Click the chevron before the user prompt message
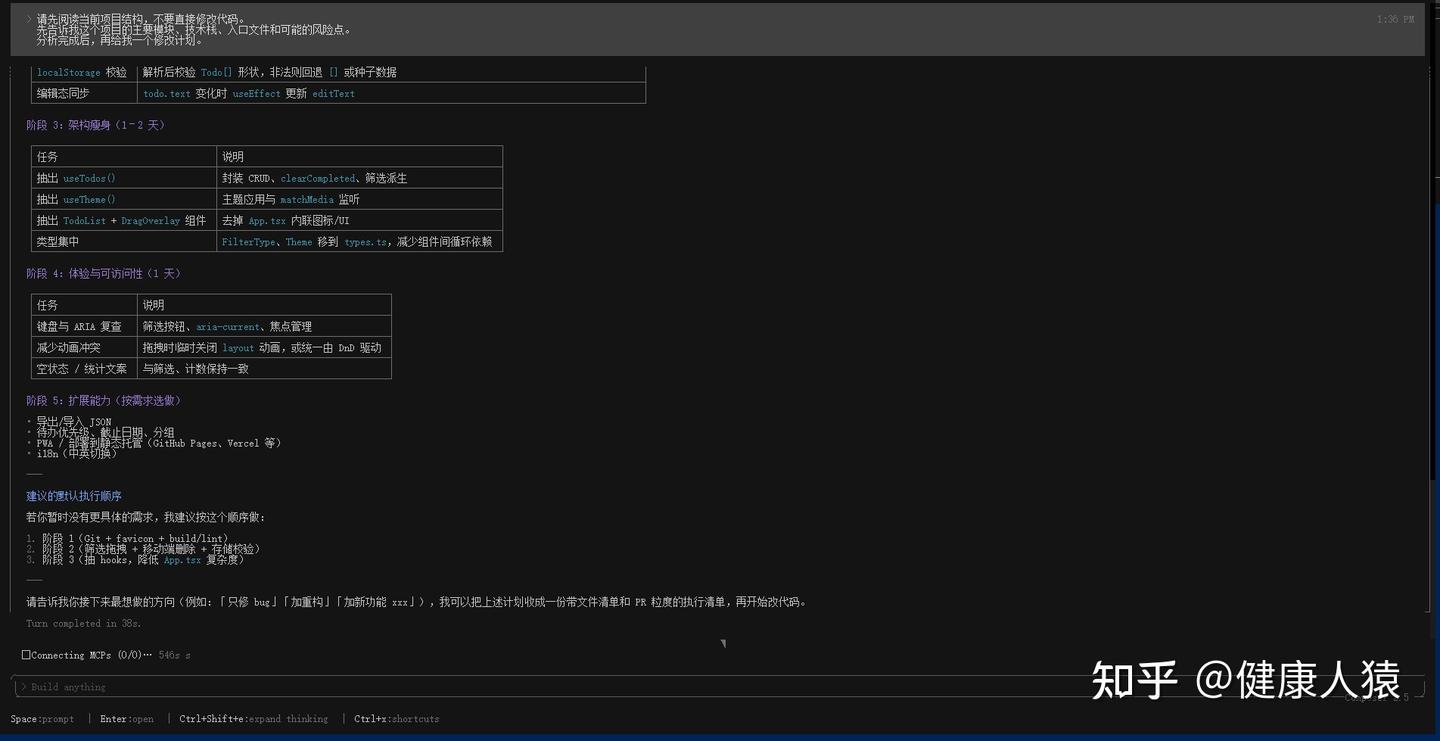 28,19
